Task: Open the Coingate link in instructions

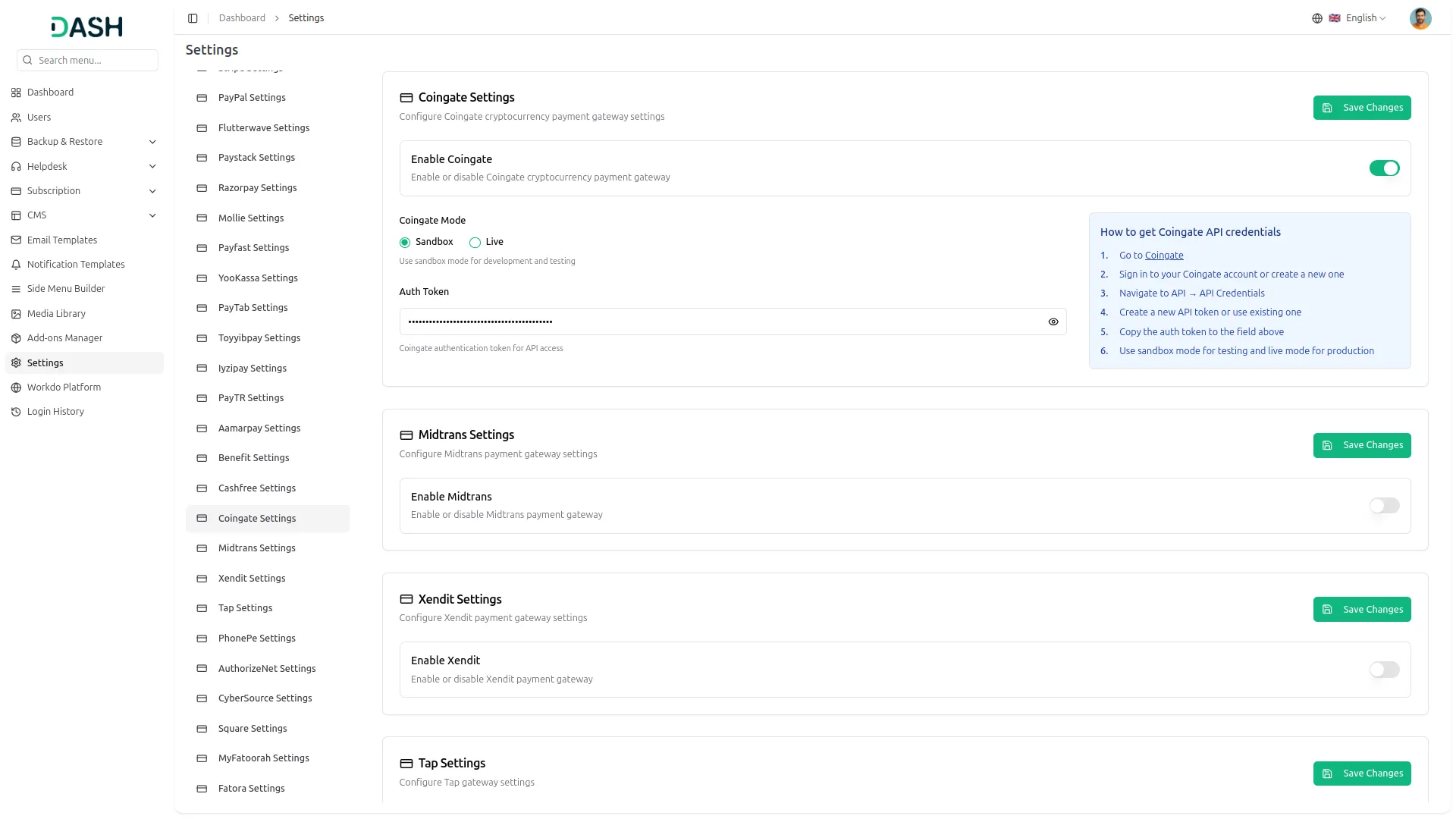Action: tap(1164, 256)
